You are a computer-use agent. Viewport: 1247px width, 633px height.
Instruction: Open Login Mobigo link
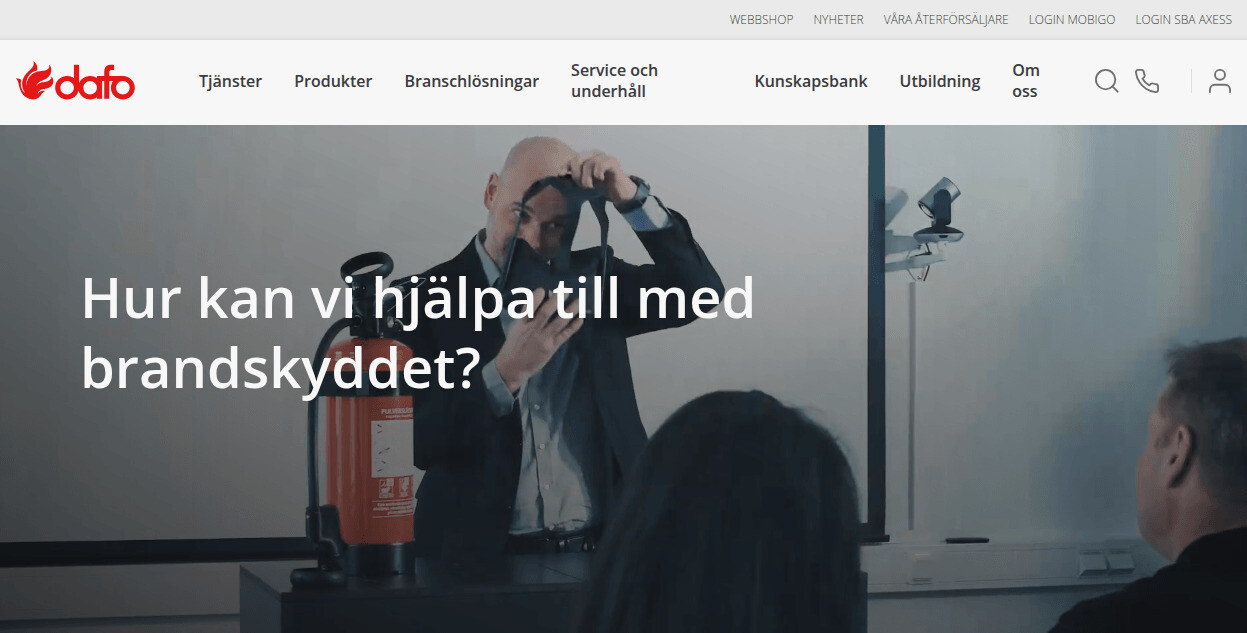pyautogui.click(x=1072, y=20)
